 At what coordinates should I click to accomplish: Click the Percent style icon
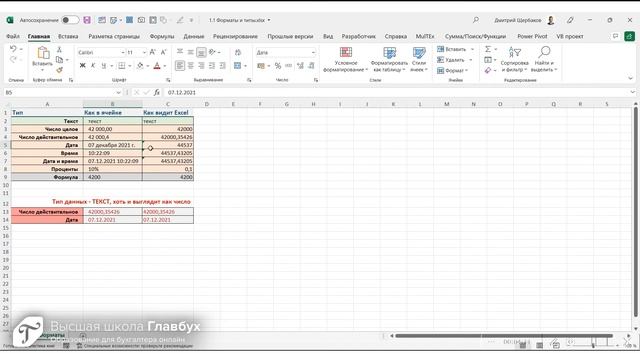point(278,66)
